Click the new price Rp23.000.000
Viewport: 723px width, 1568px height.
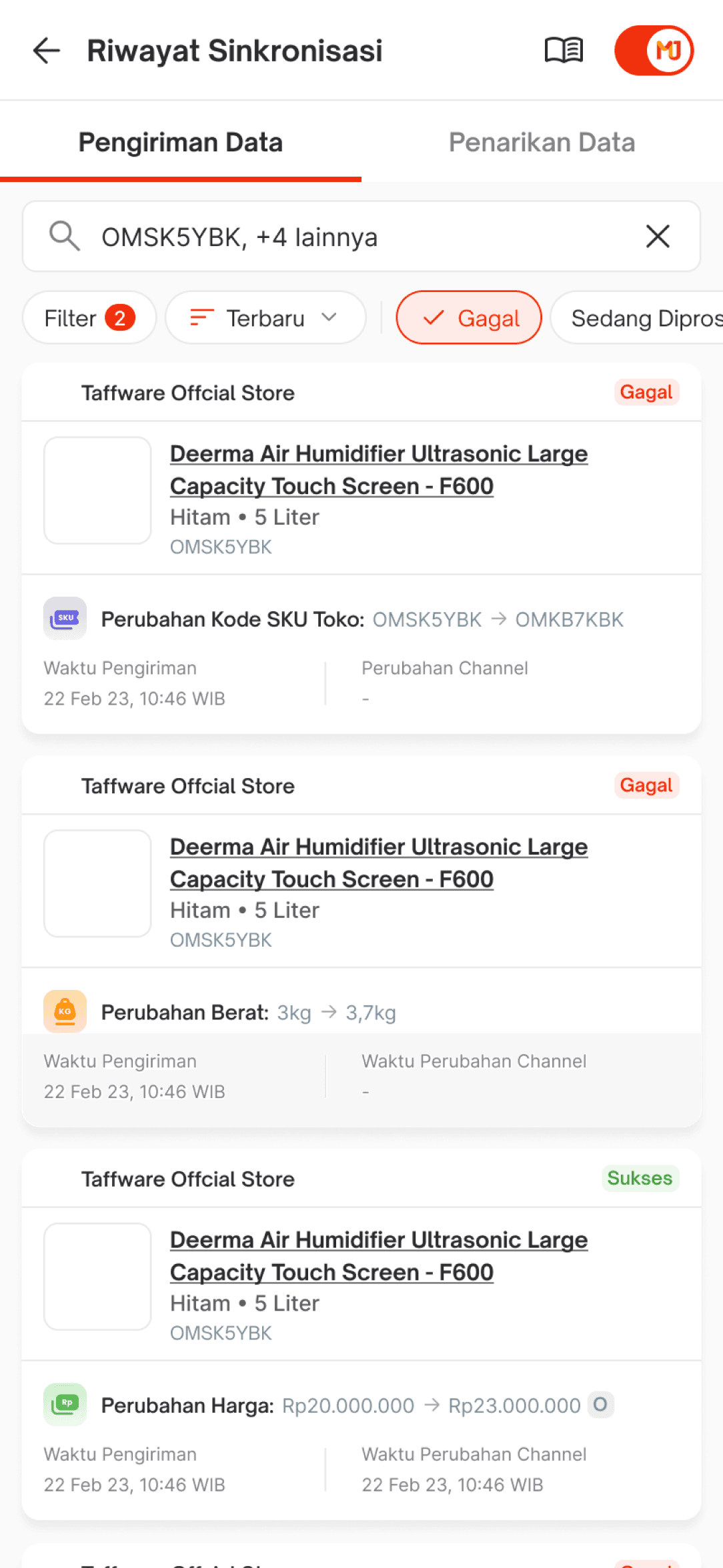pos(514,1405)
